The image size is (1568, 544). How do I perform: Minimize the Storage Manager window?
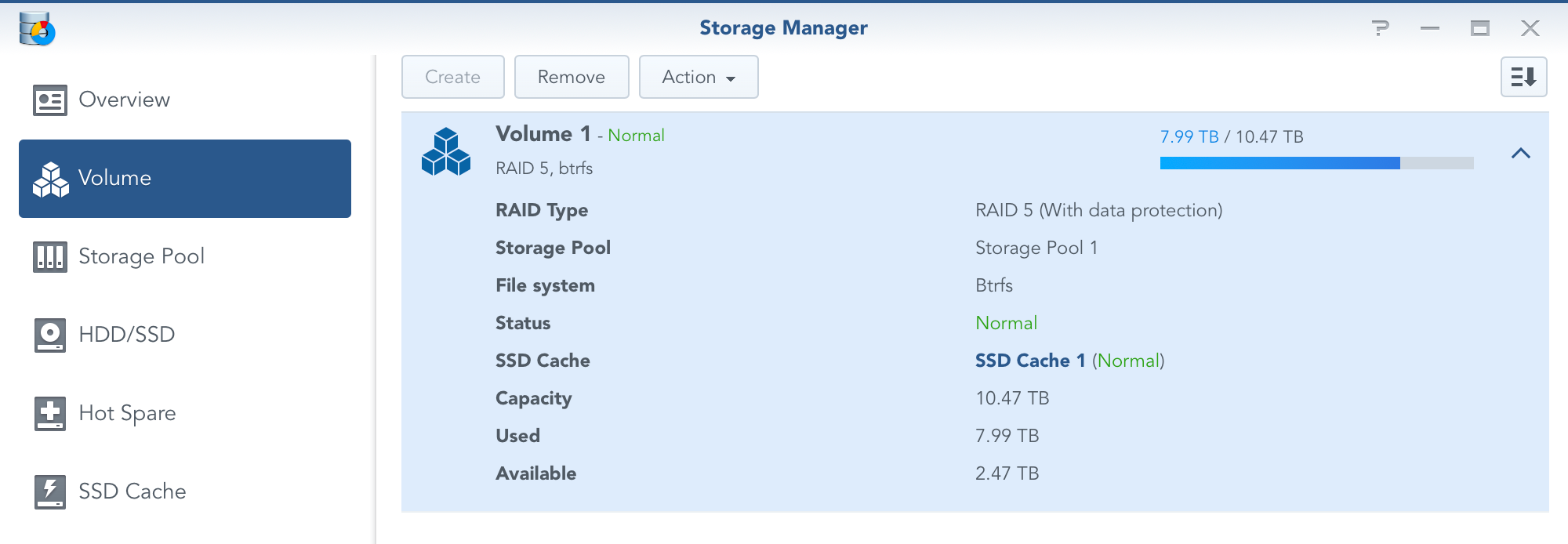(x=1429, y=29)
